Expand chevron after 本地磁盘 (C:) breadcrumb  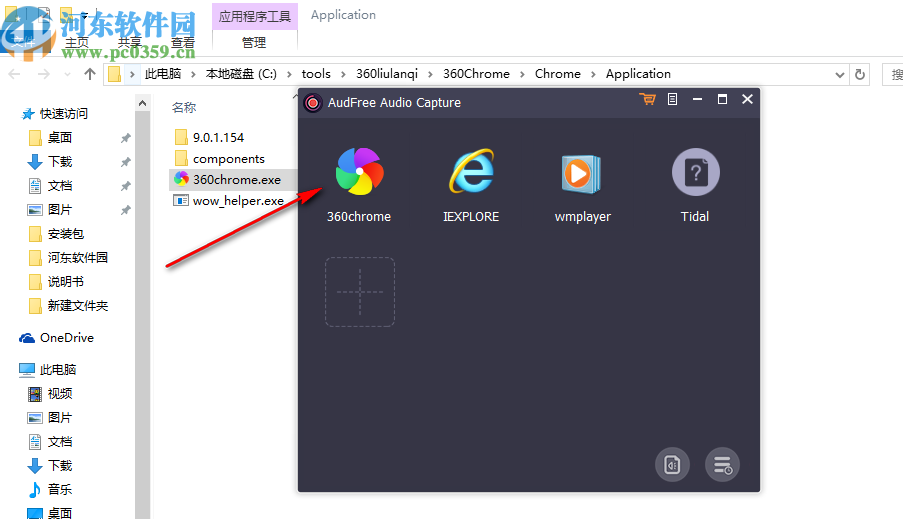click(289, 74)
